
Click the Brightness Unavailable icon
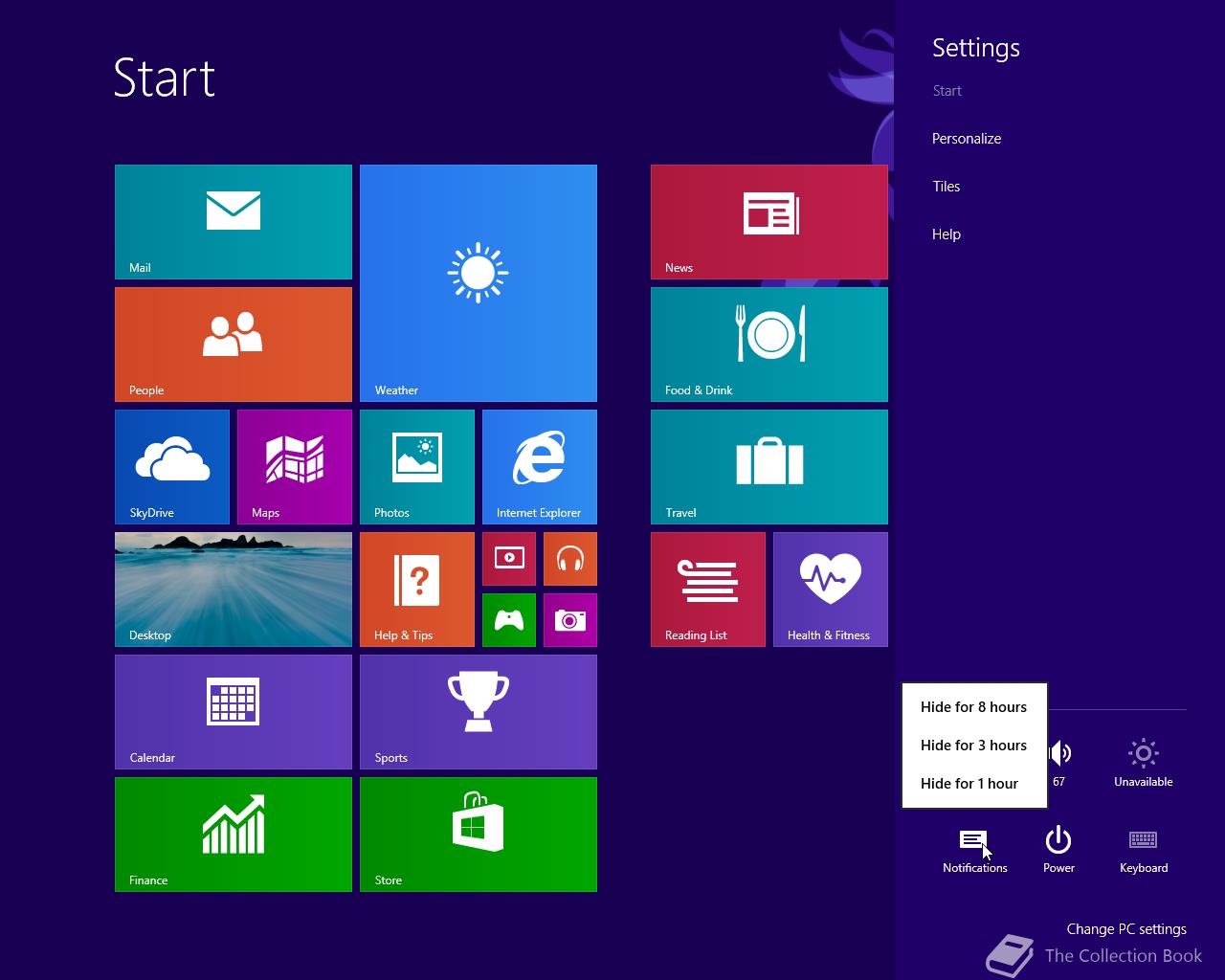[x=1144, y=764]
